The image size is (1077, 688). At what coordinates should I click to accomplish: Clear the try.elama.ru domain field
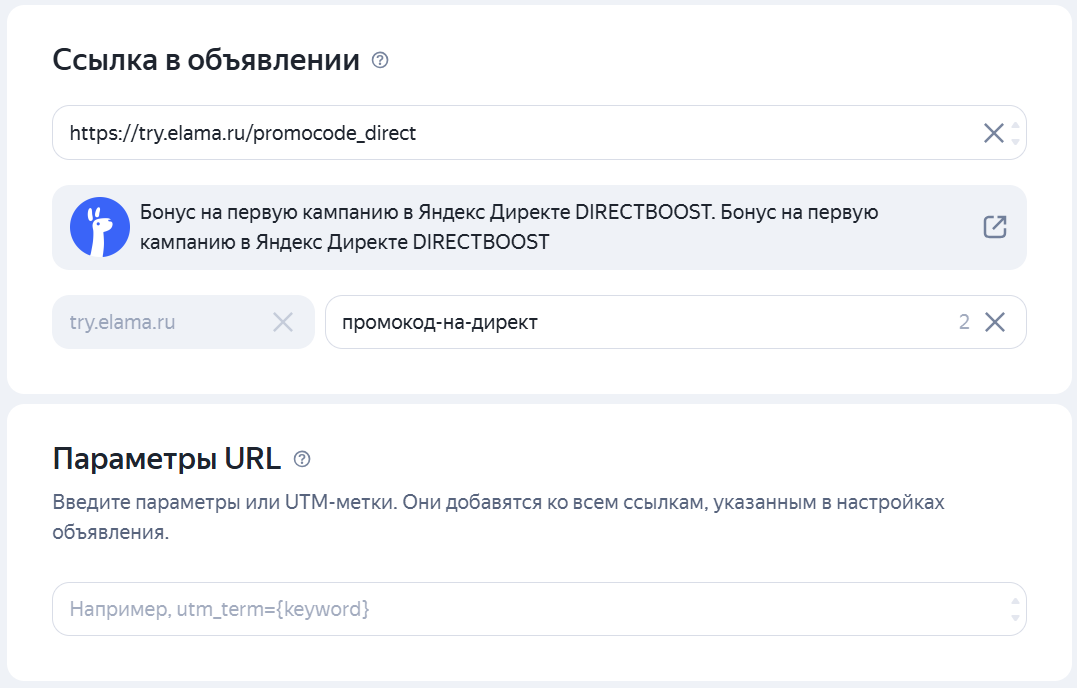(x=283, y=322)
